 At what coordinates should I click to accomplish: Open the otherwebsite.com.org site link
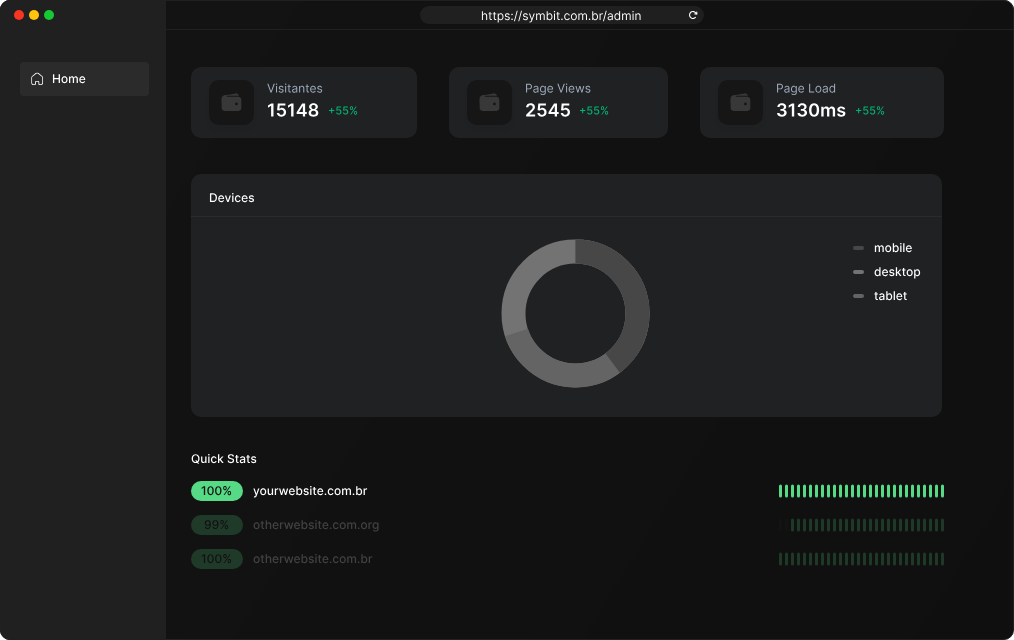tap(316, 525)
